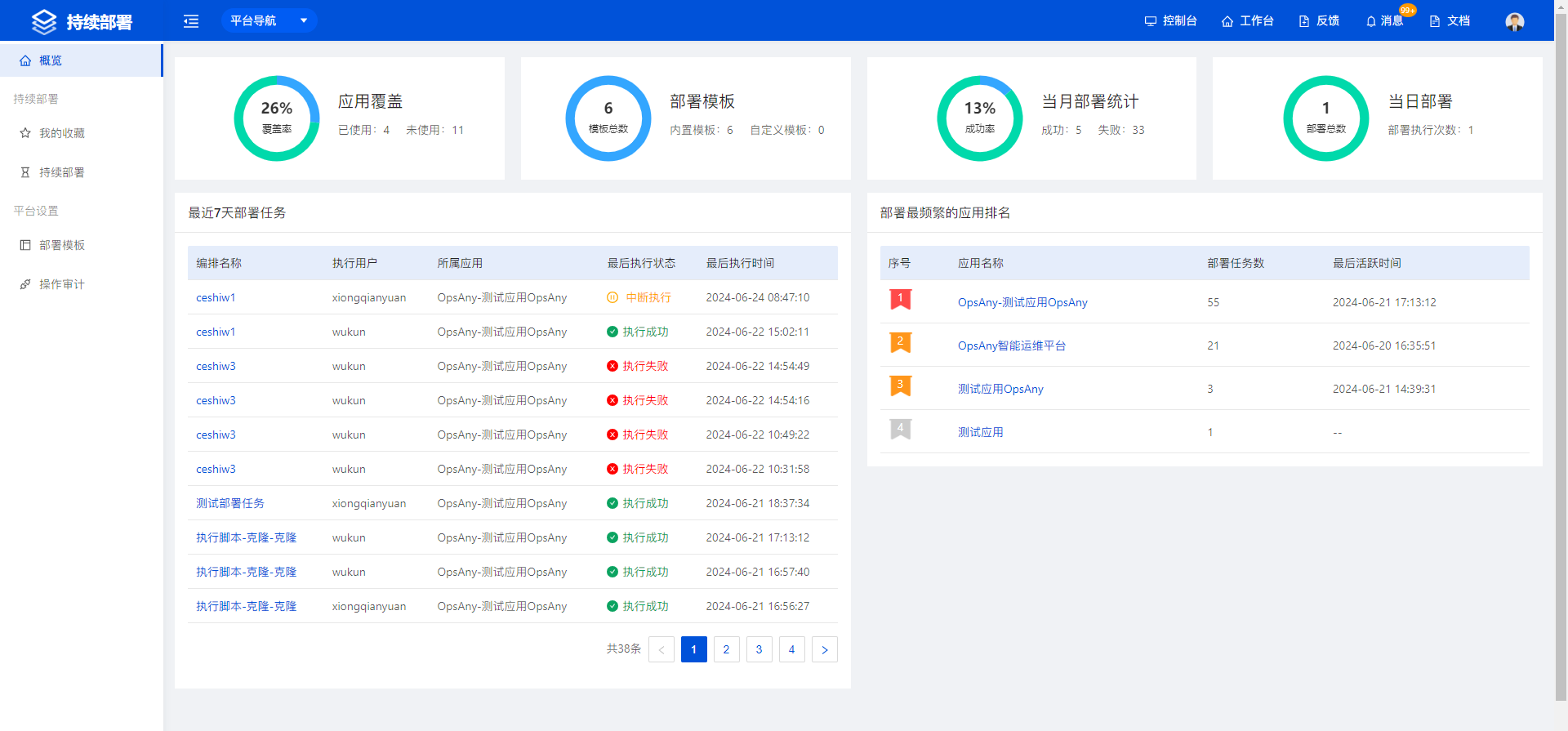Viewport: 1568px width, 731px height.
Task: Open 测试应用 ranked fourth
Action: click(x=981, y=432)
